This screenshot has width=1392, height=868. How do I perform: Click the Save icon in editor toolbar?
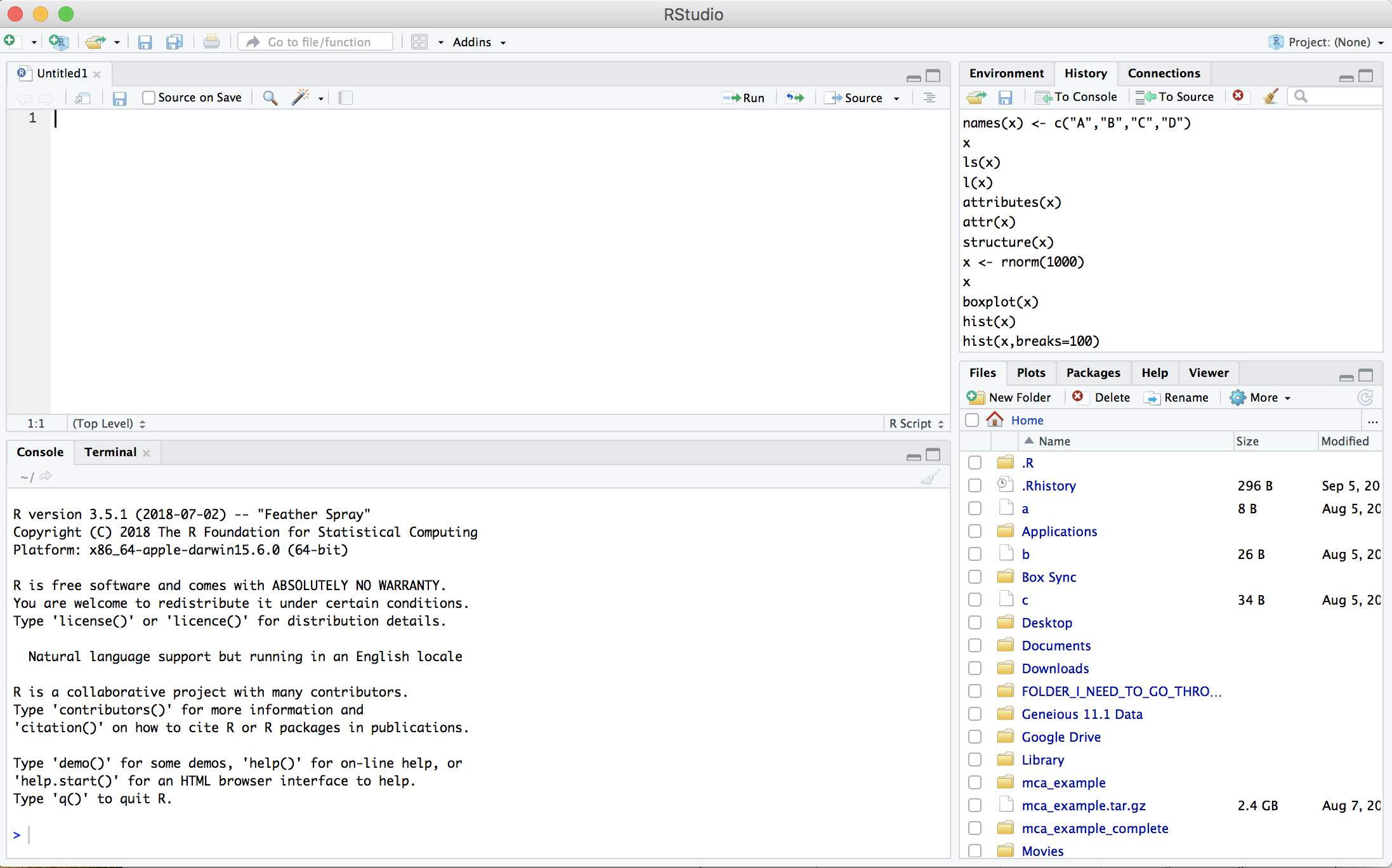(x=119, y=97)
